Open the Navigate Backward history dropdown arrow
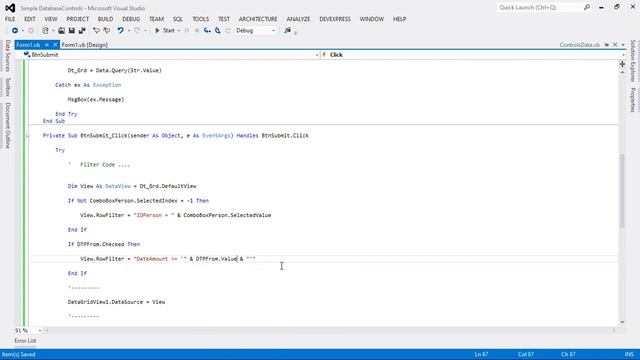The image size is (640, 360). (x=22, y=31)
